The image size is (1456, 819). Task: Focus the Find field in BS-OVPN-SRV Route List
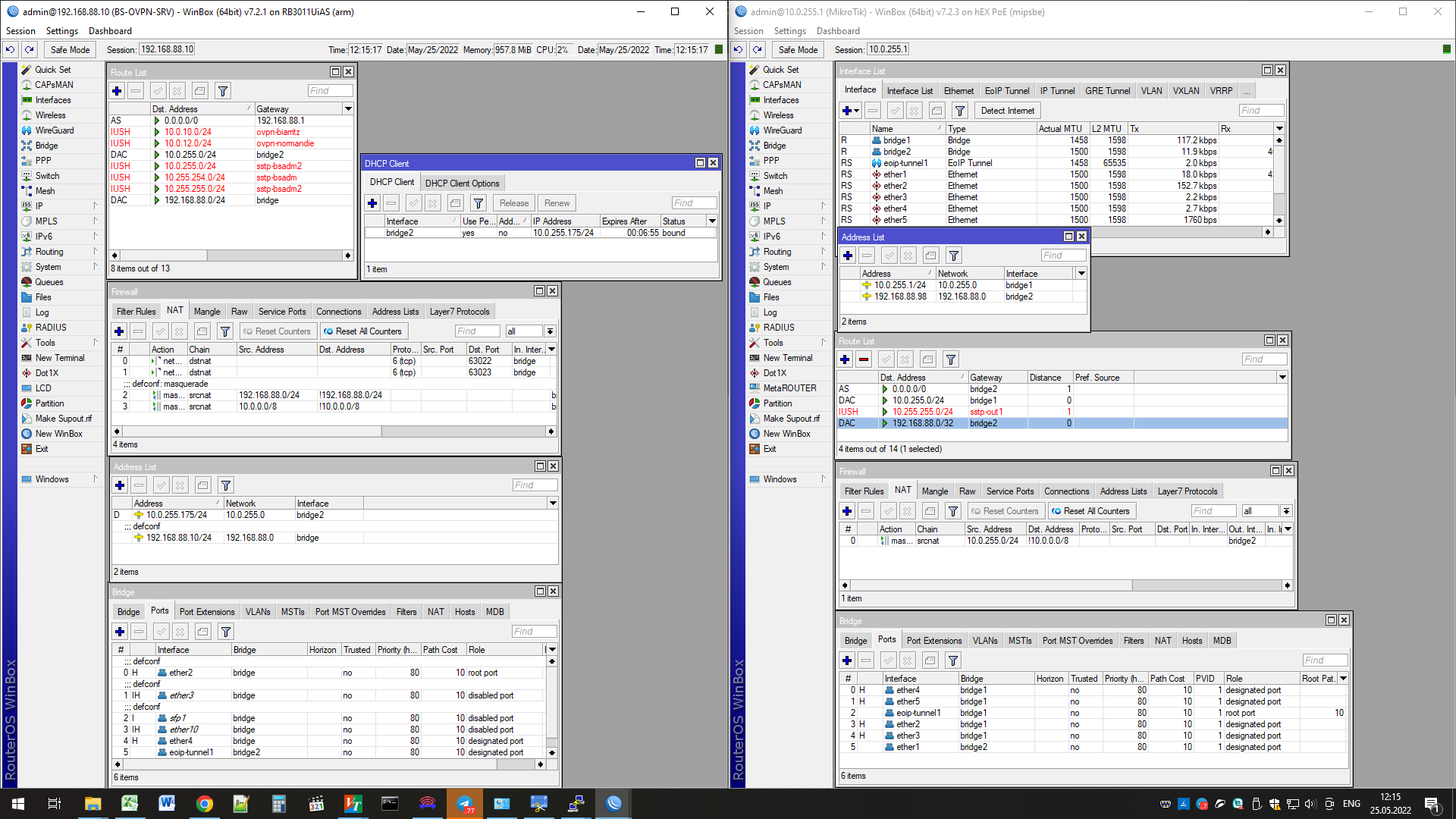click(x=330, y=91)
